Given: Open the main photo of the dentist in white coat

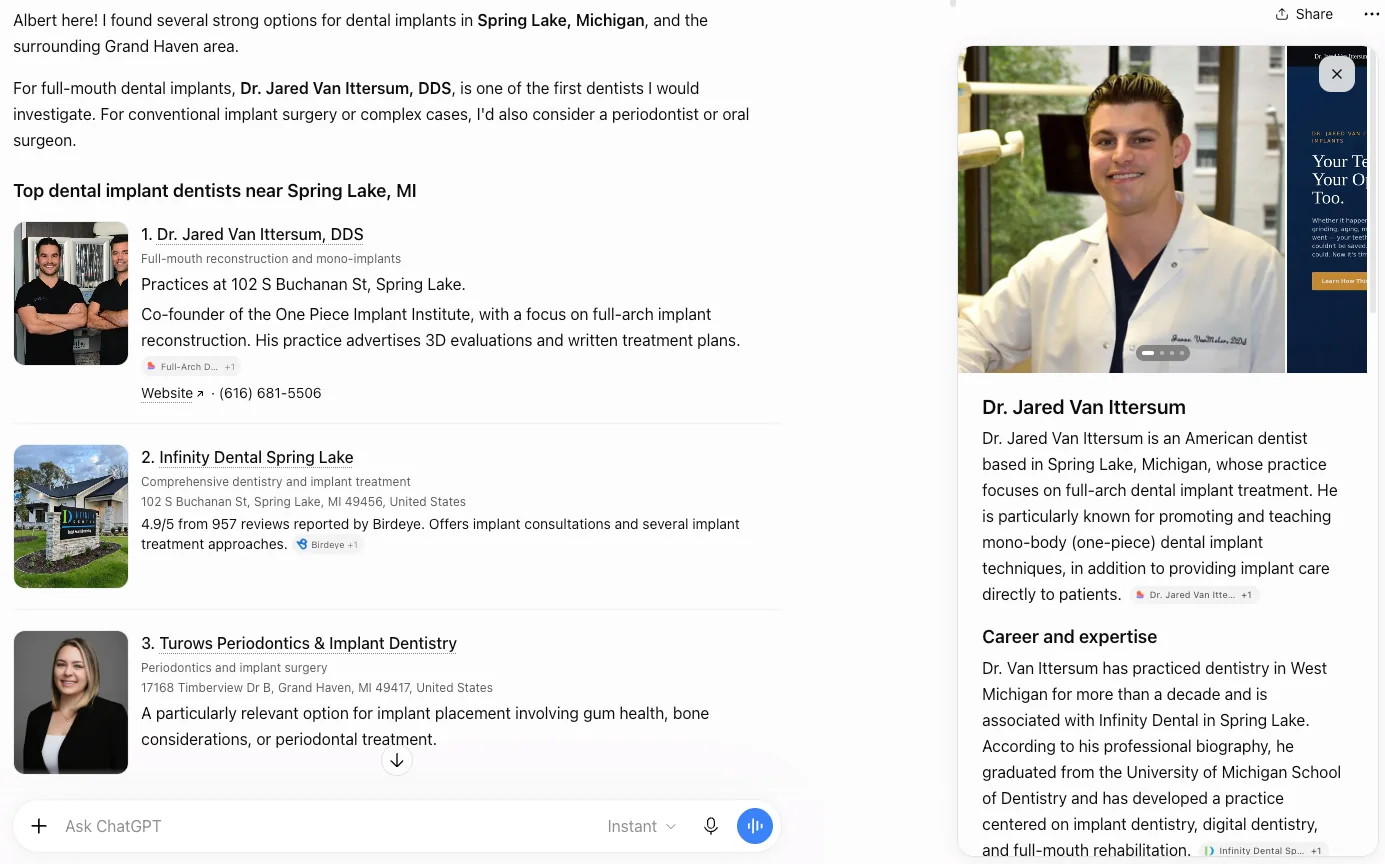Looking at the screenshot, I should click(1121, 209).
